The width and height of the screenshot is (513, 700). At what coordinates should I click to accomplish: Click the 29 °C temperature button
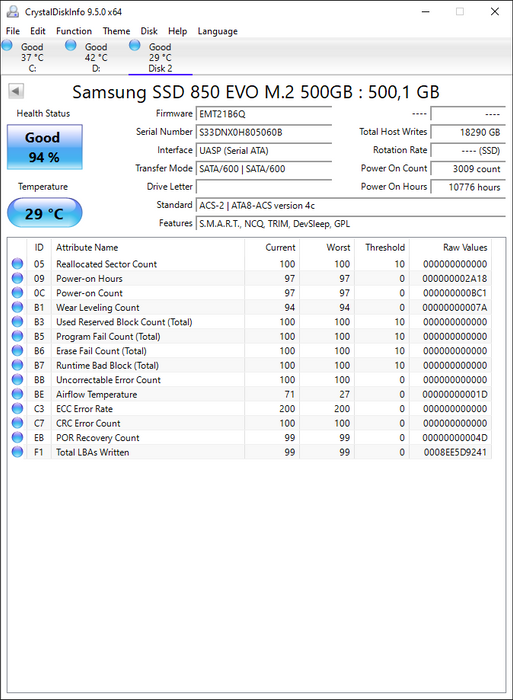(x=45, y=213)
